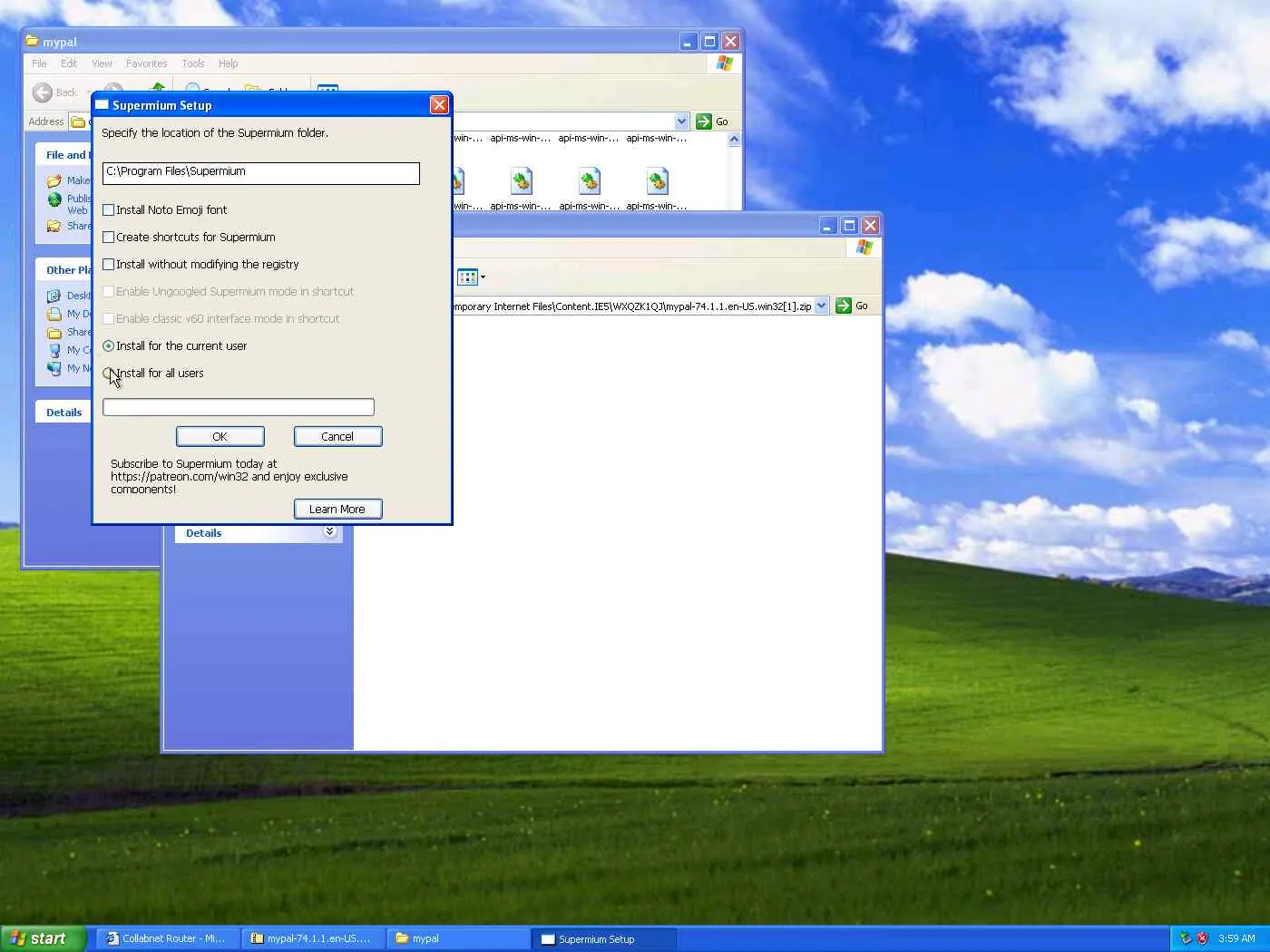Select the third-from-right api-ms-win file icon
The width and height of the screenshot is (1270, 952).
pos(522,181)
